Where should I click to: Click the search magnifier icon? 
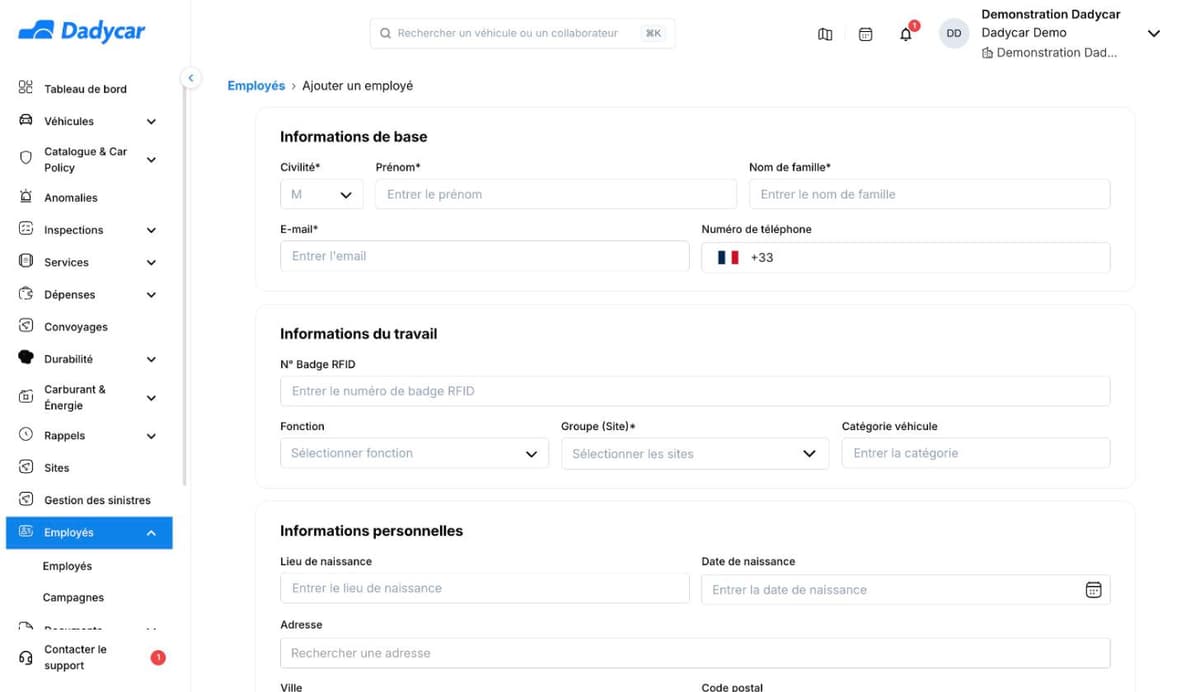385,33
